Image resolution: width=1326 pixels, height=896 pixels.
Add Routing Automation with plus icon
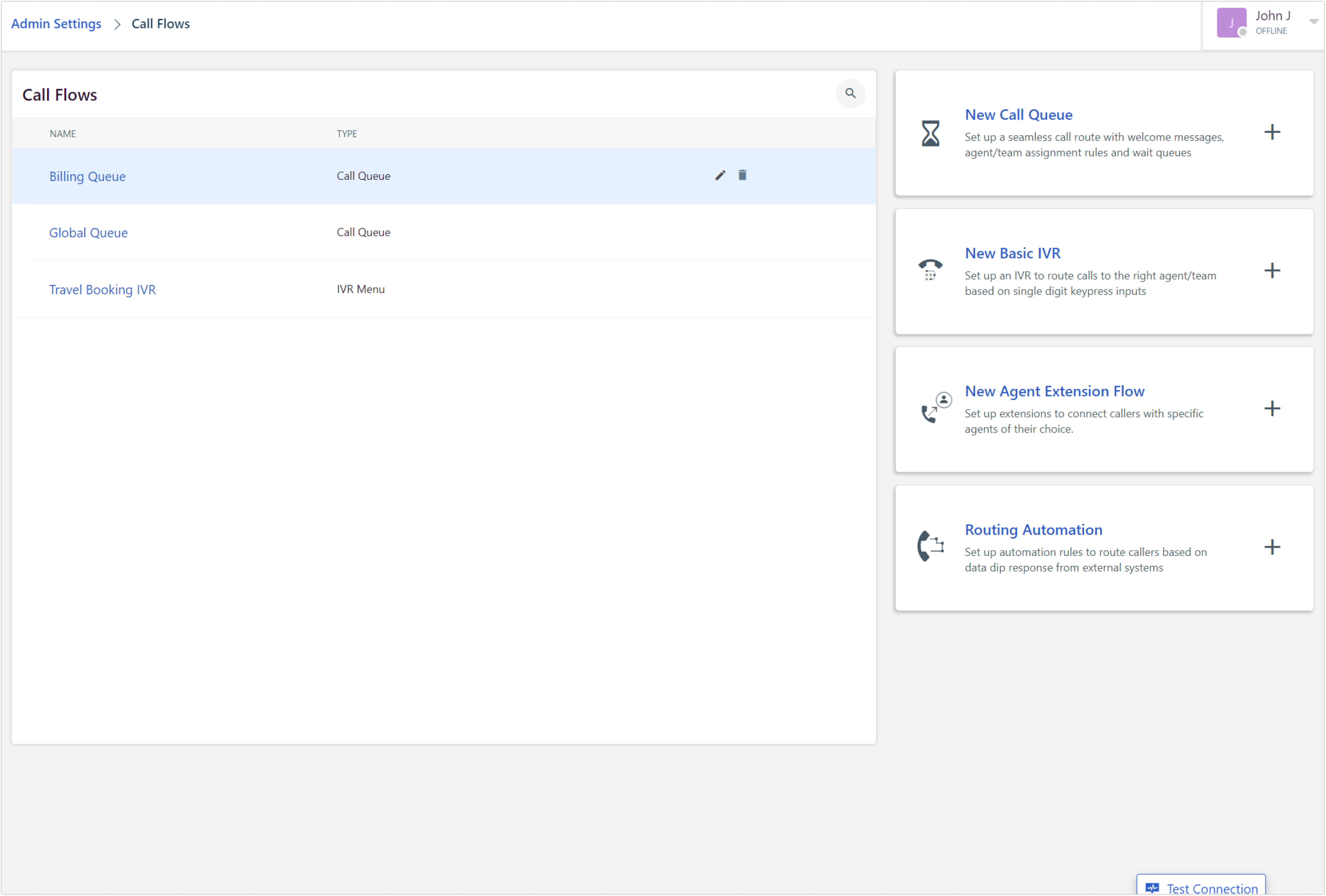click(1272, 547)
